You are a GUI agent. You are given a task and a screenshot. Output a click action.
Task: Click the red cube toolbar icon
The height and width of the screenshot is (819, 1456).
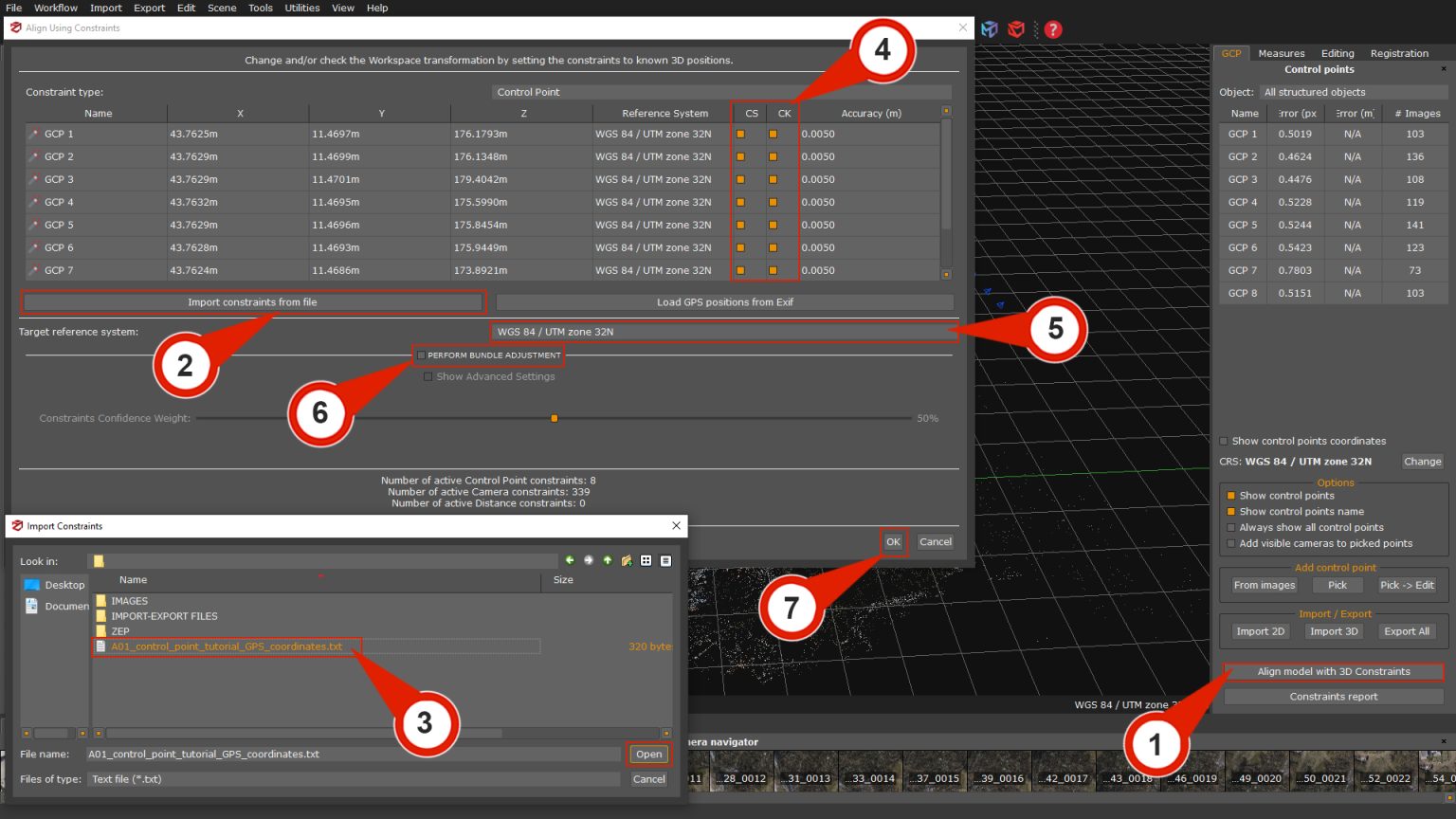(x=1016, y=29)
